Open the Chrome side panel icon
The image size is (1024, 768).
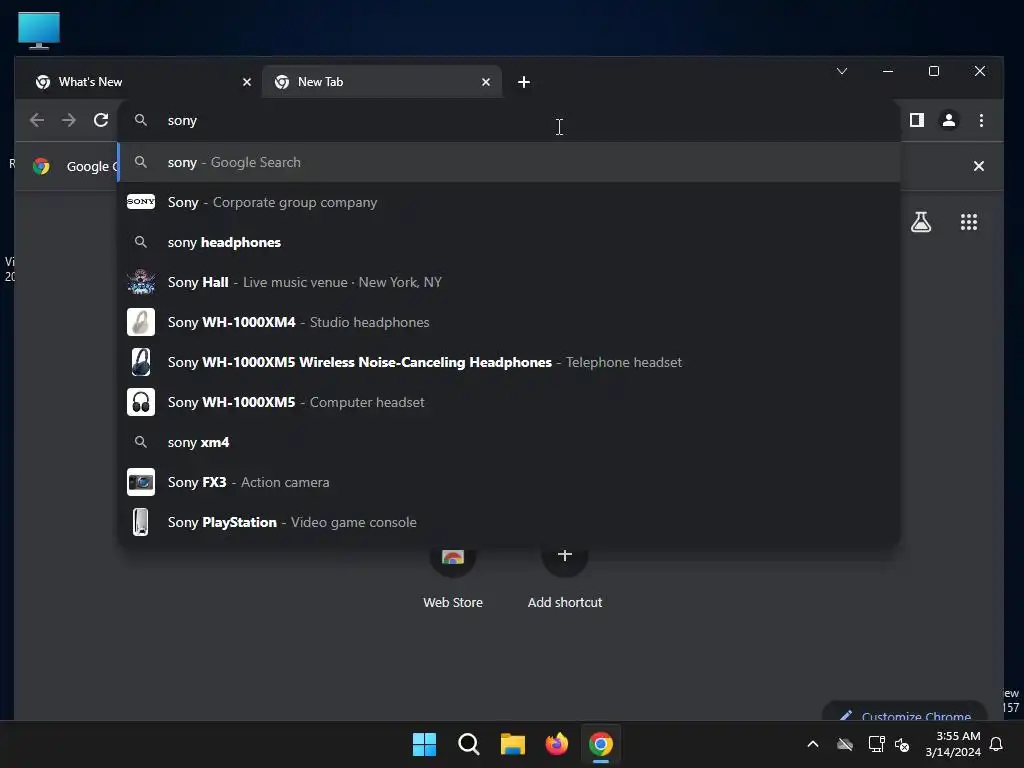pos(917,120)
